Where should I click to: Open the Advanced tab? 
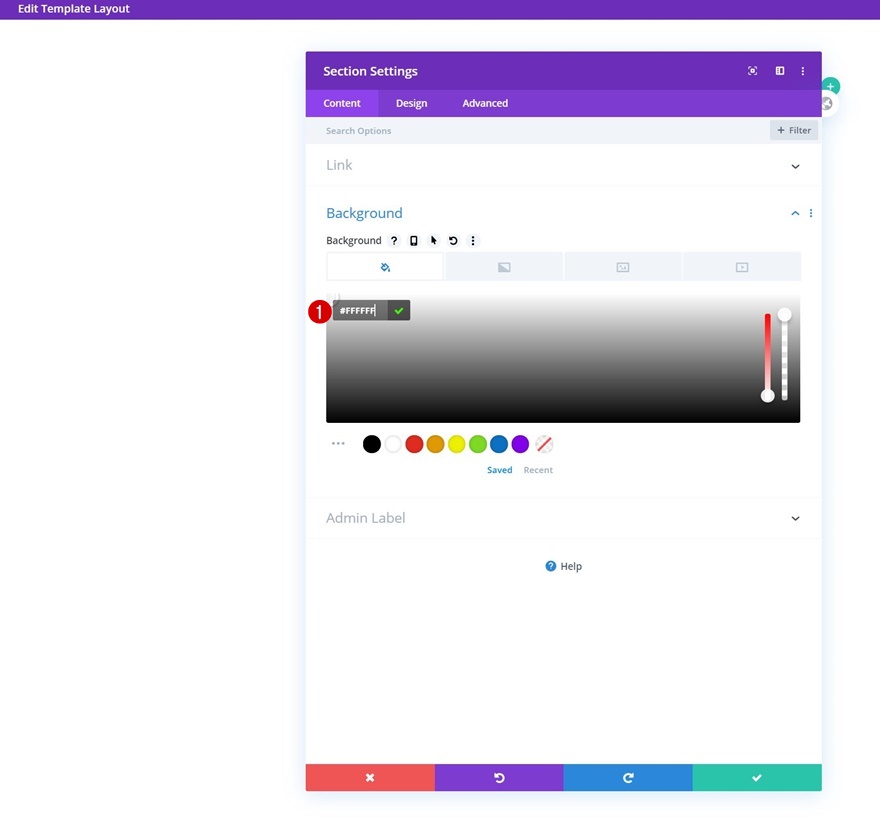485,103
